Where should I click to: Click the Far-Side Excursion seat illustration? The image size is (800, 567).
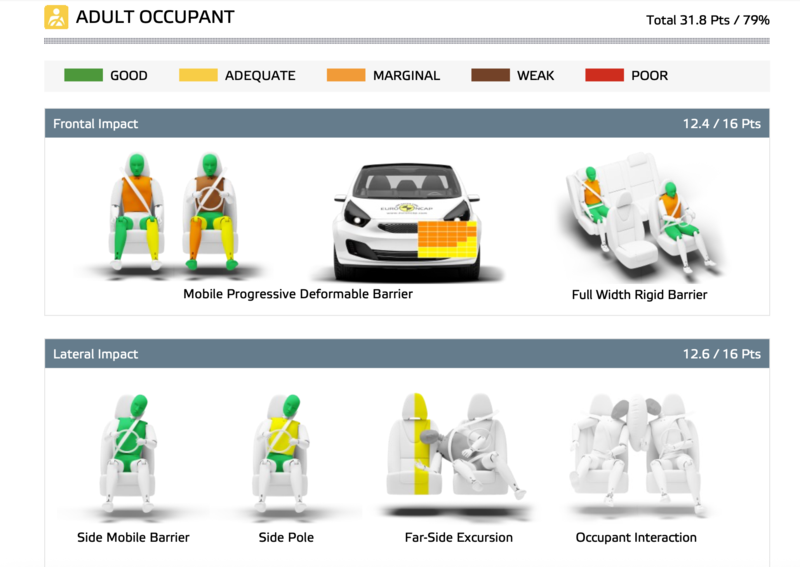[457, 446]
